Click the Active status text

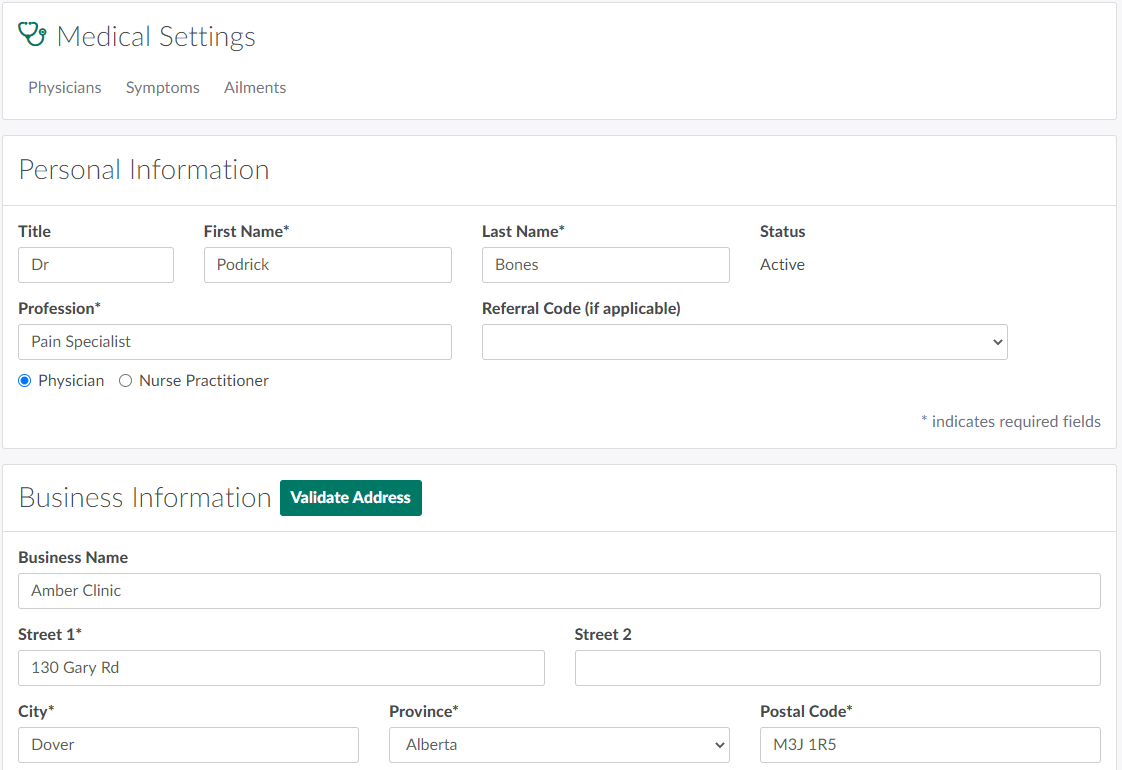point(782,265)
